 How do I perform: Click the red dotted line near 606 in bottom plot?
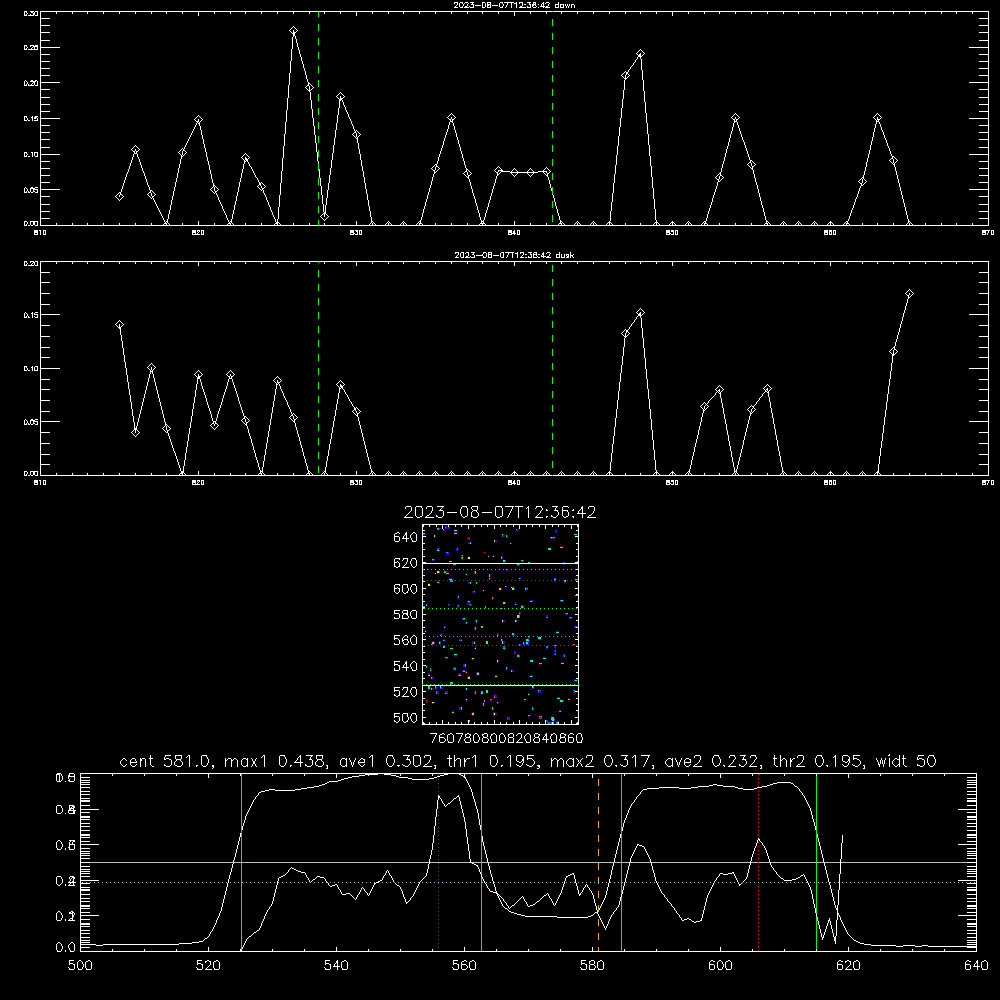758,862
